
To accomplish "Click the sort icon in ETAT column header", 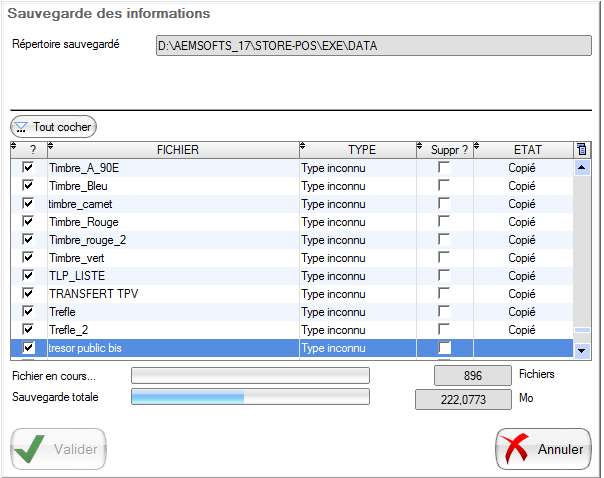I will tap(477, 148).
